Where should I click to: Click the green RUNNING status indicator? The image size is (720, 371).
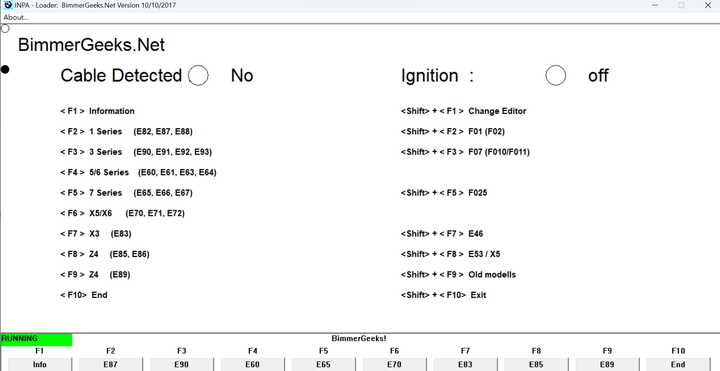tap(37, 339)
